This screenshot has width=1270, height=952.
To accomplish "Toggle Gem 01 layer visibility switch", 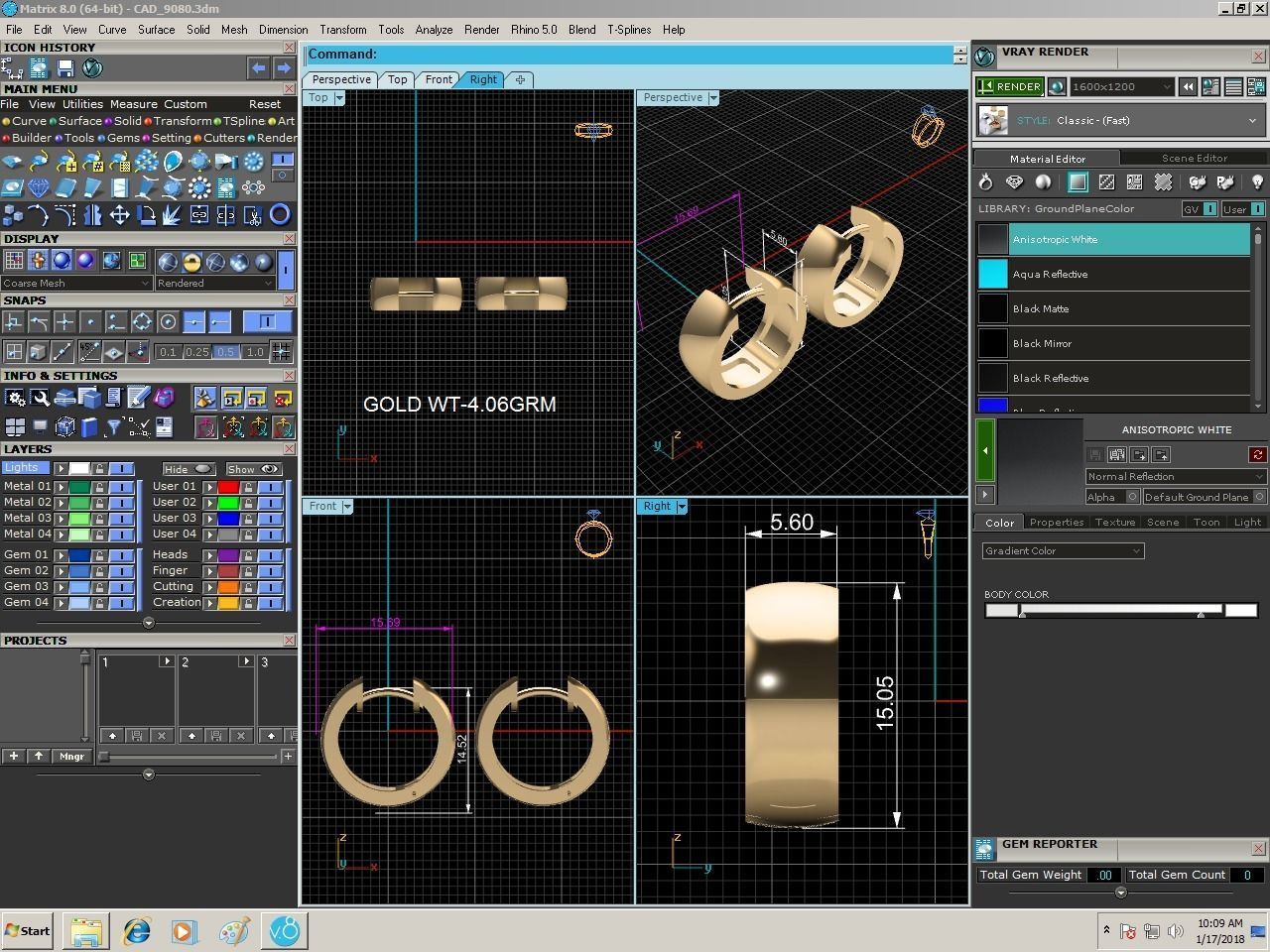I will 120,555.
